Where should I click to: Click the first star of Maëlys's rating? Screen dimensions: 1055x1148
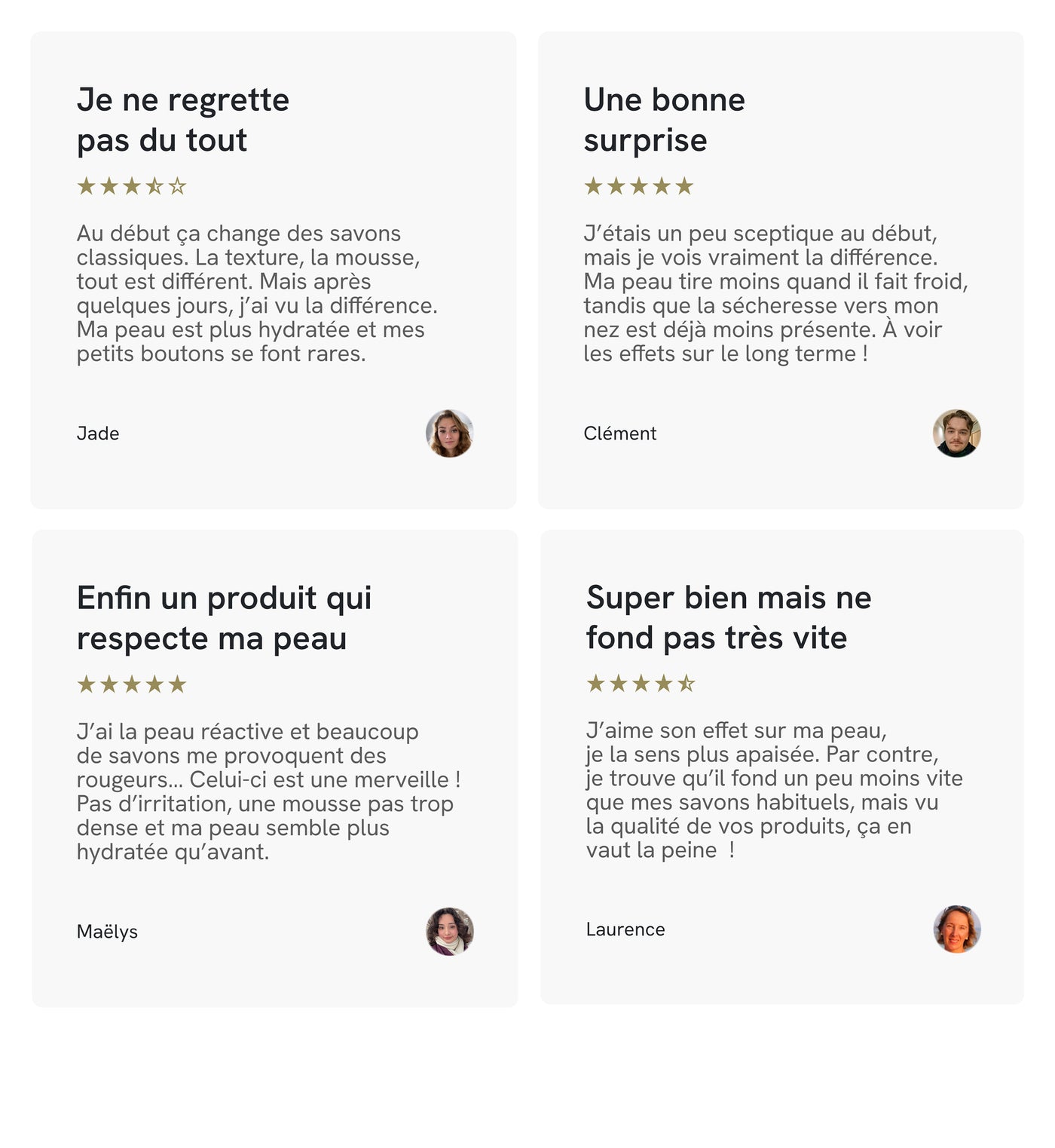pos(87,684)
